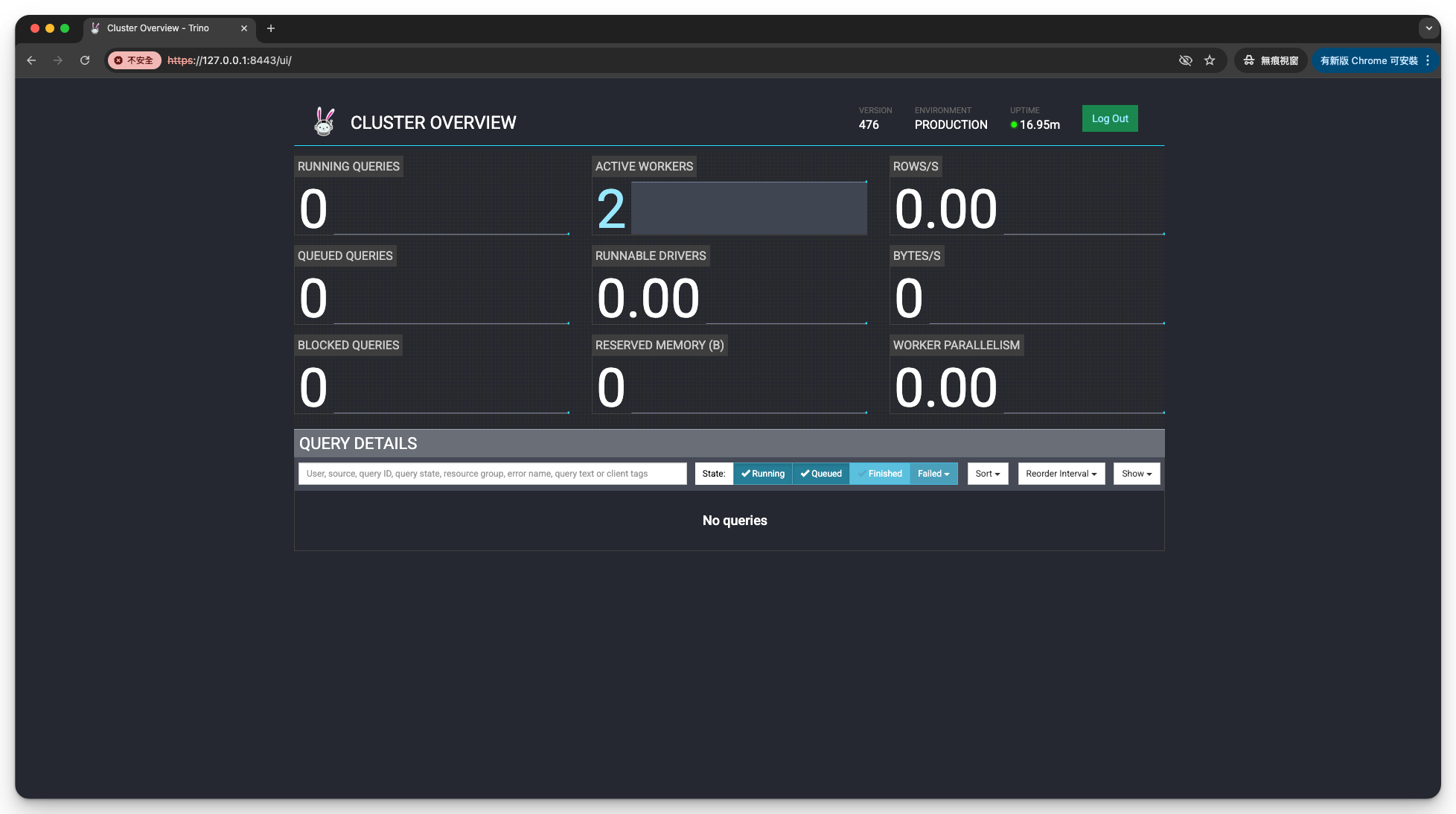
Task: Open the Sort dropdown
Action: pos(987,474)
